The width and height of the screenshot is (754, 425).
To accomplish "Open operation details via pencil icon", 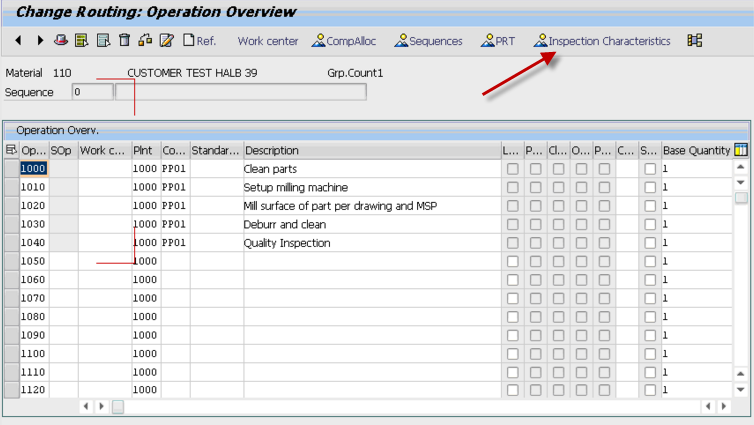I will (167, 40).
